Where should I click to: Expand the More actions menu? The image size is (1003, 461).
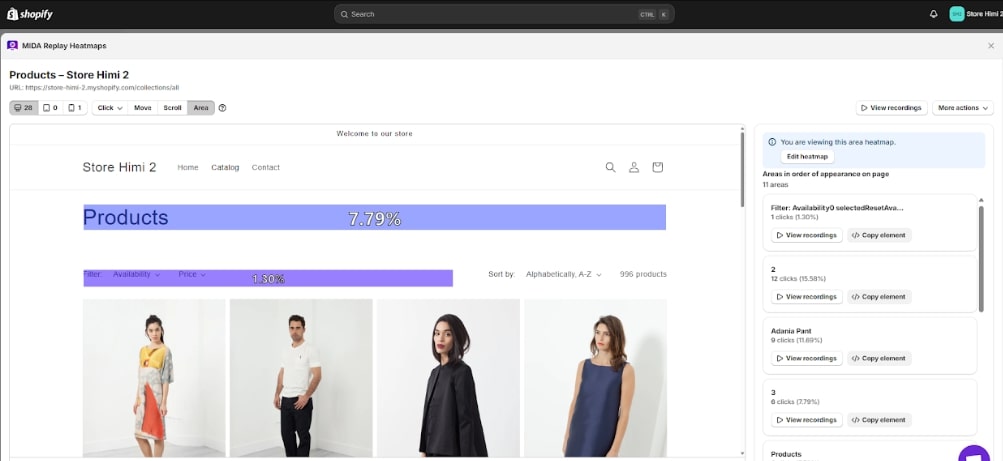pyautogui.click(x=963, y=108)
